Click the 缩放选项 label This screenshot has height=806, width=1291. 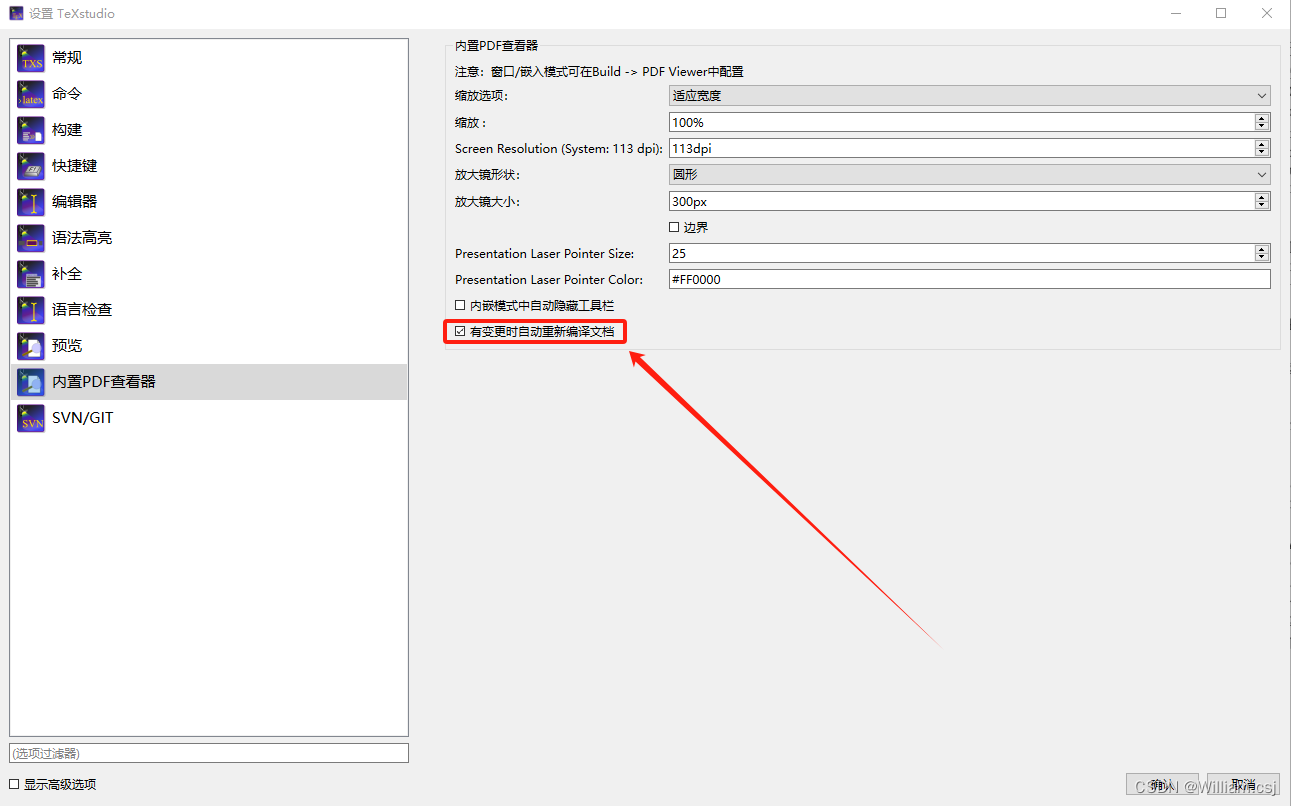(481, 96)
